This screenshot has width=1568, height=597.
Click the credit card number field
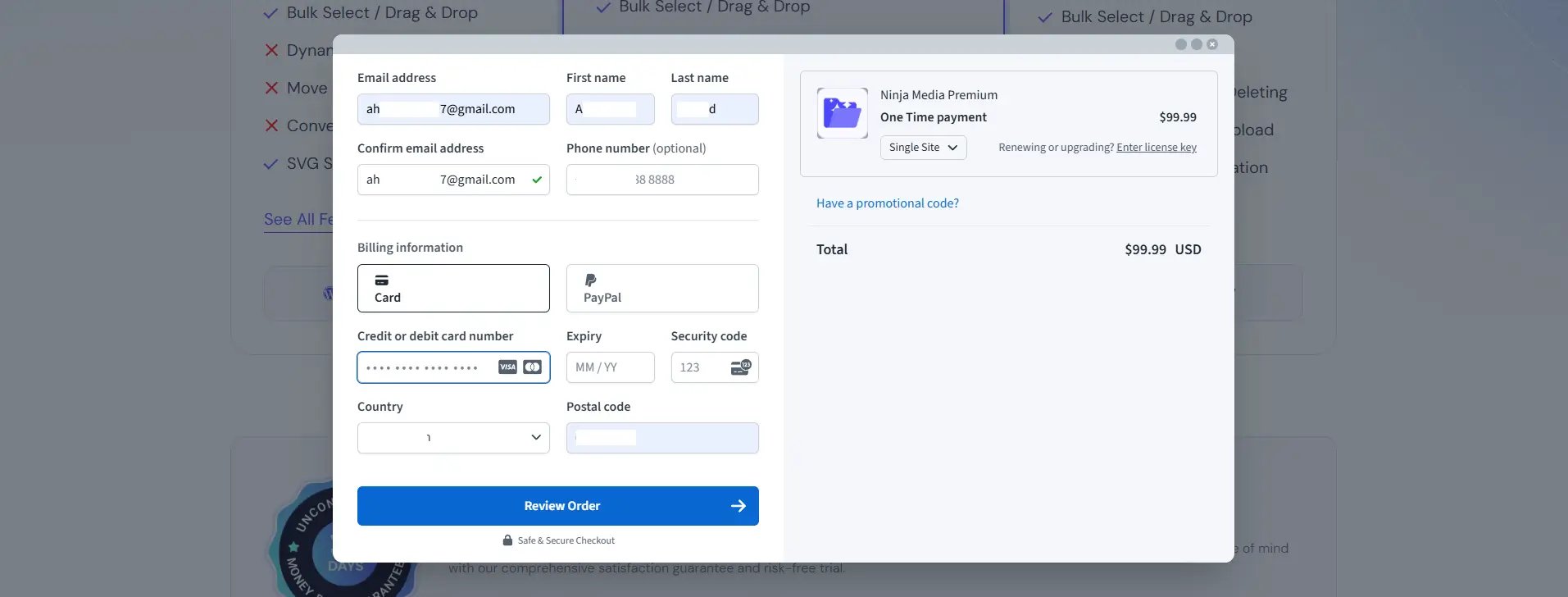pyautogui.click(x=453, y=367)
